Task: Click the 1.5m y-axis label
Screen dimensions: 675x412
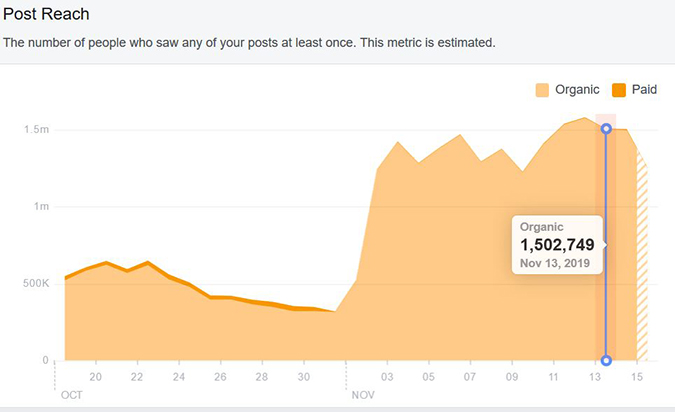Action: pos(37,130)
